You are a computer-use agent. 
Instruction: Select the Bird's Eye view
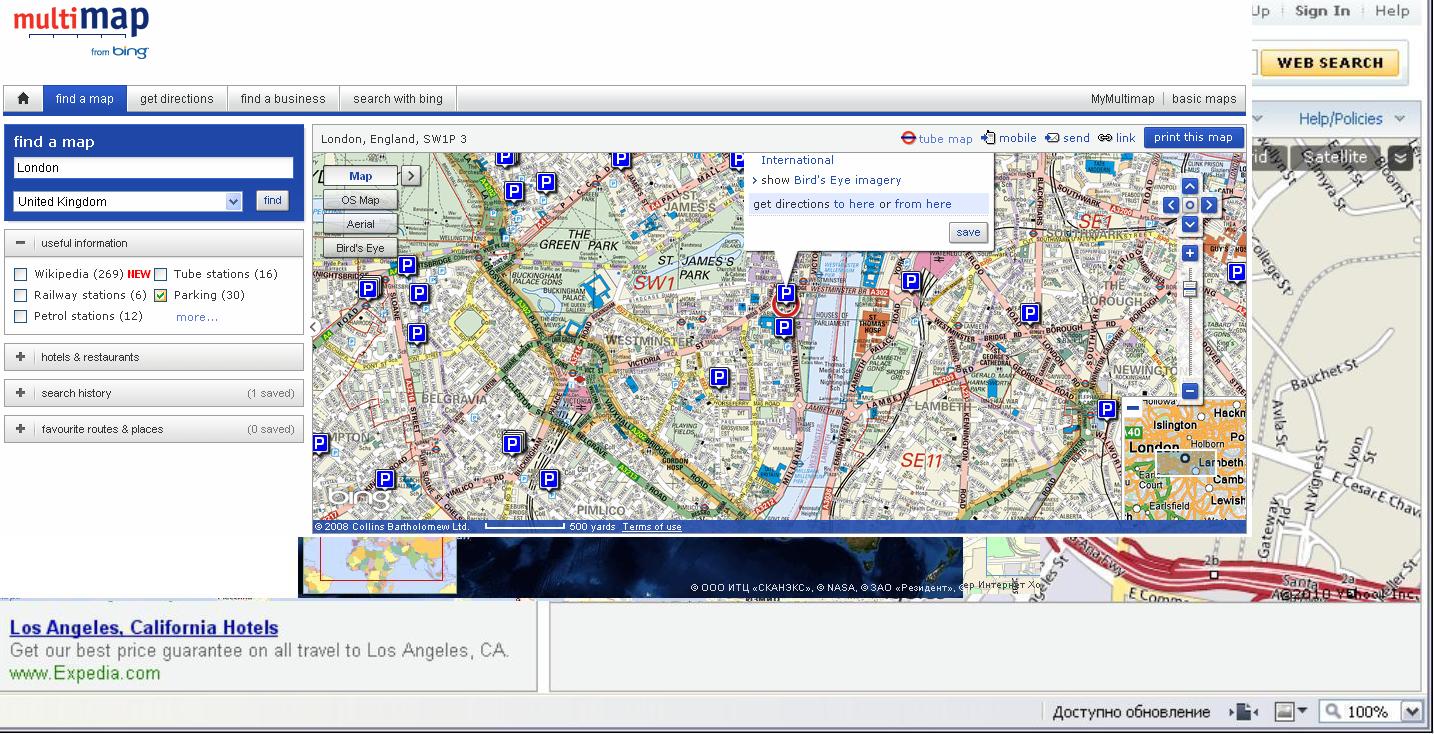point(361,248)
